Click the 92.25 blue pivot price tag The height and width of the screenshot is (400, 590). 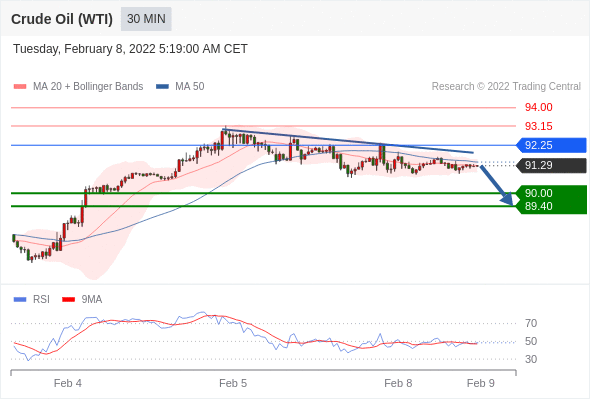550,145
